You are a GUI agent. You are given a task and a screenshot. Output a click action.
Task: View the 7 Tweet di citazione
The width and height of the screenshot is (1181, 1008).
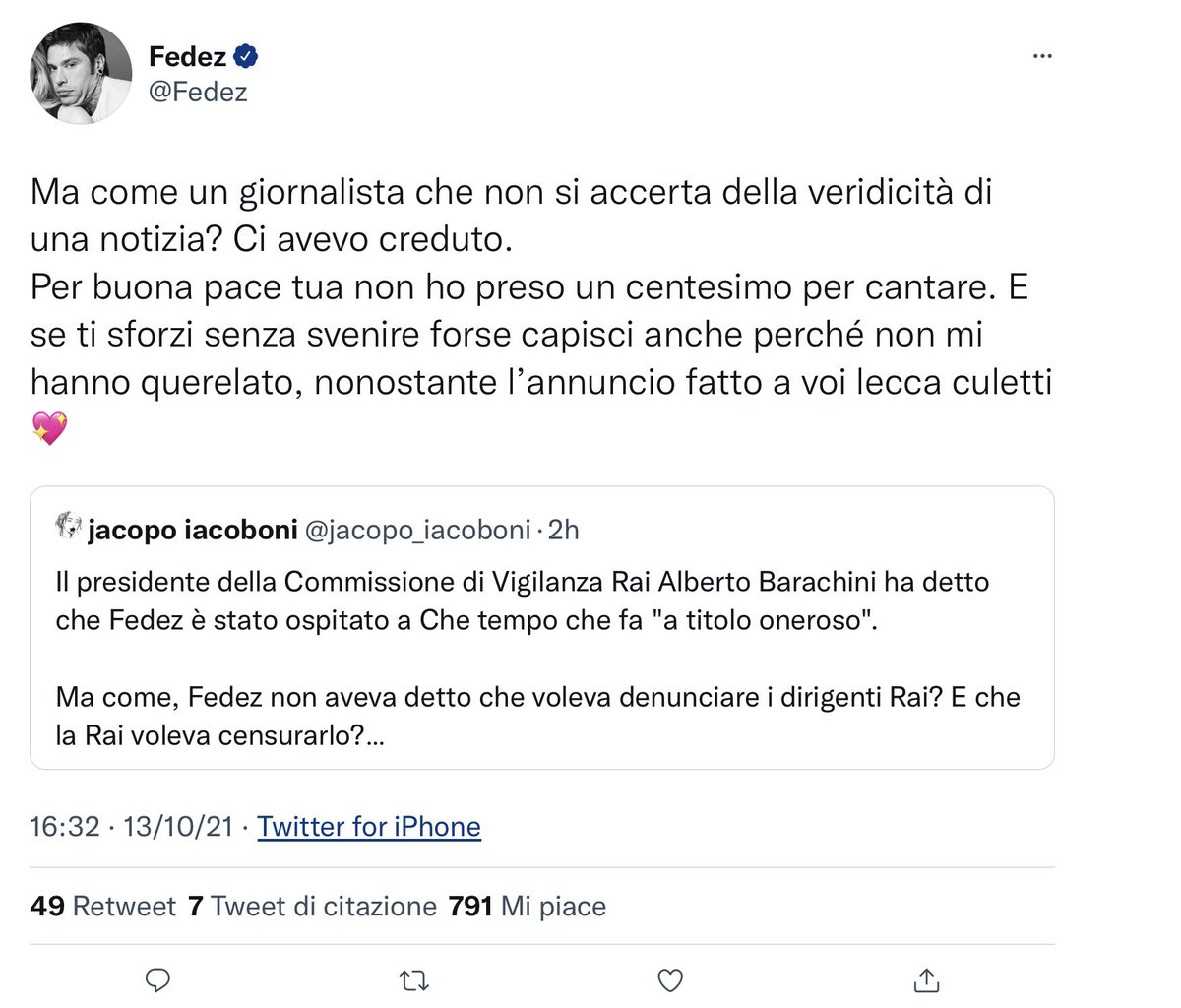pos(312,906)
